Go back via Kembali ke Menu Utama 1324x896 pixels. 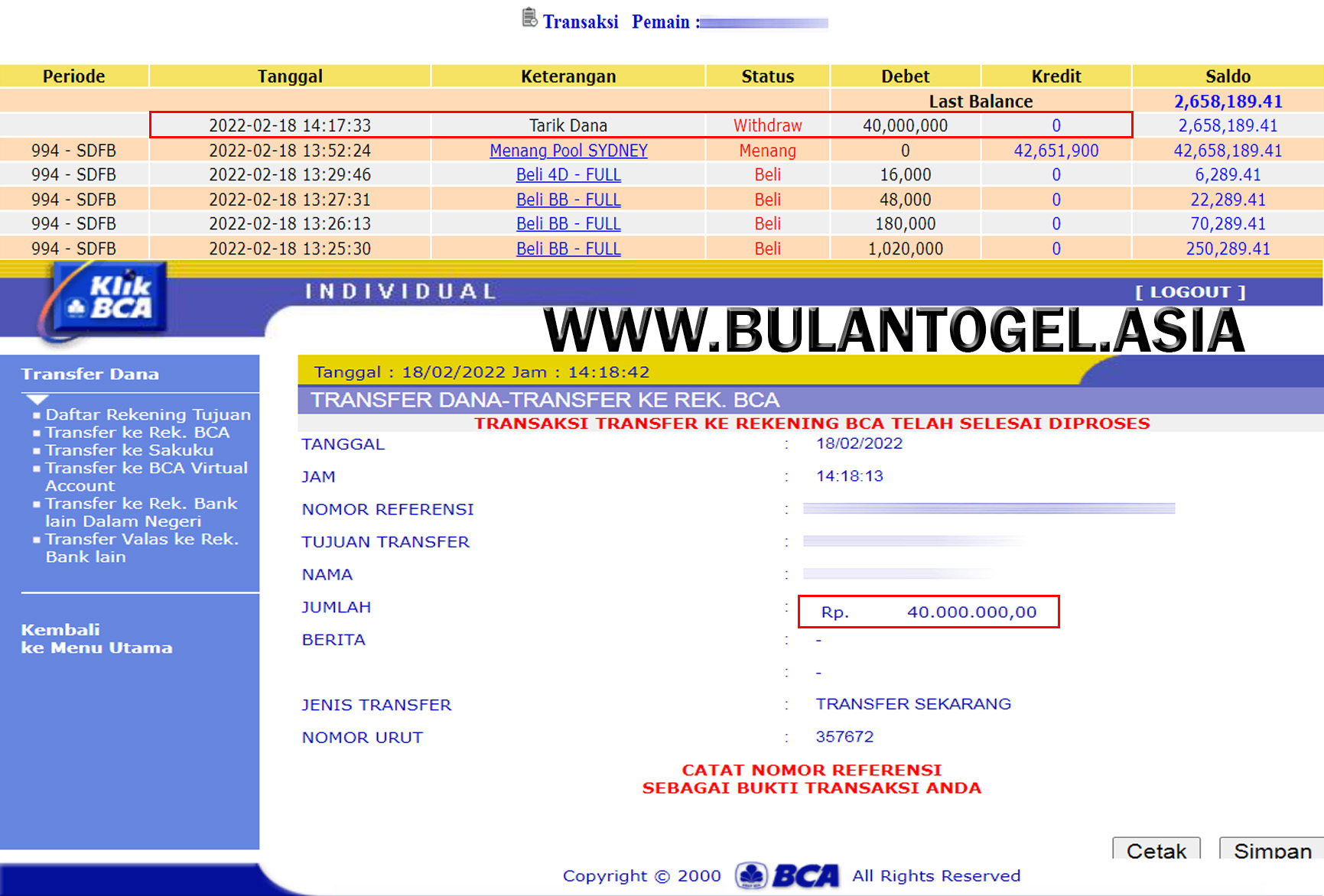96,638
